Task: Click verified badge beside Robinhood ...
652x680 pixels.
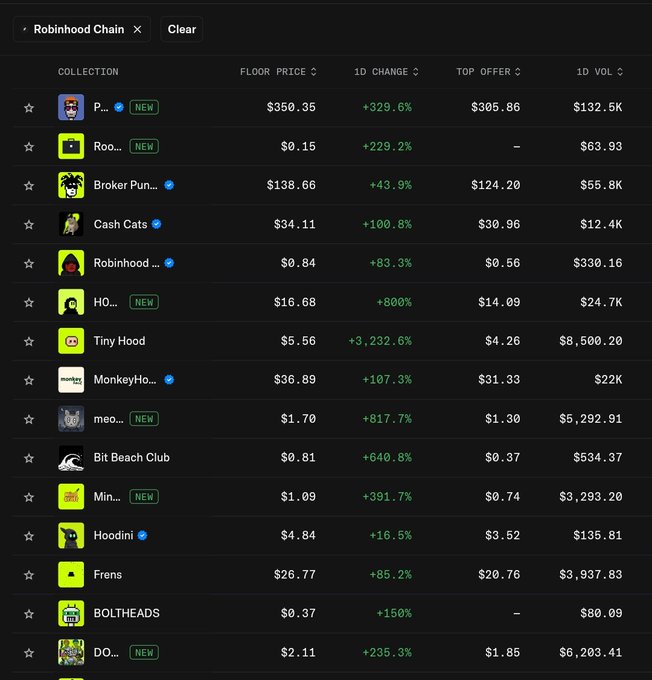Action: 169,263
